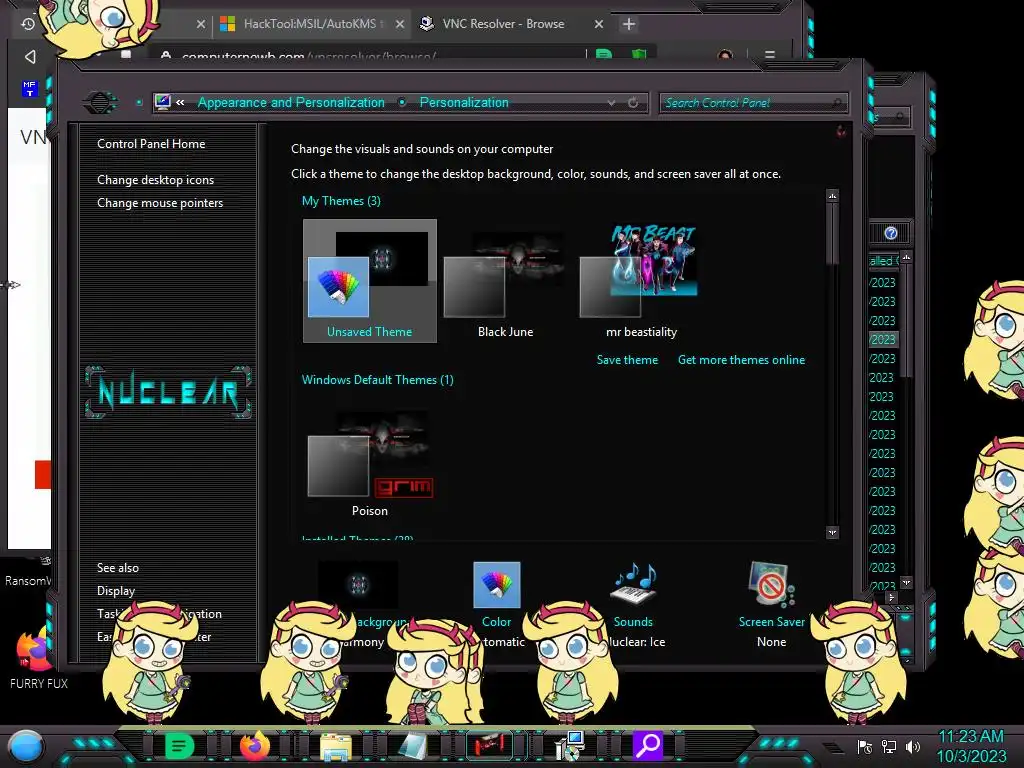Viewport: 1024px width, 768px height.
Task: Open Change mouse pointers
Action: (160, 202)
